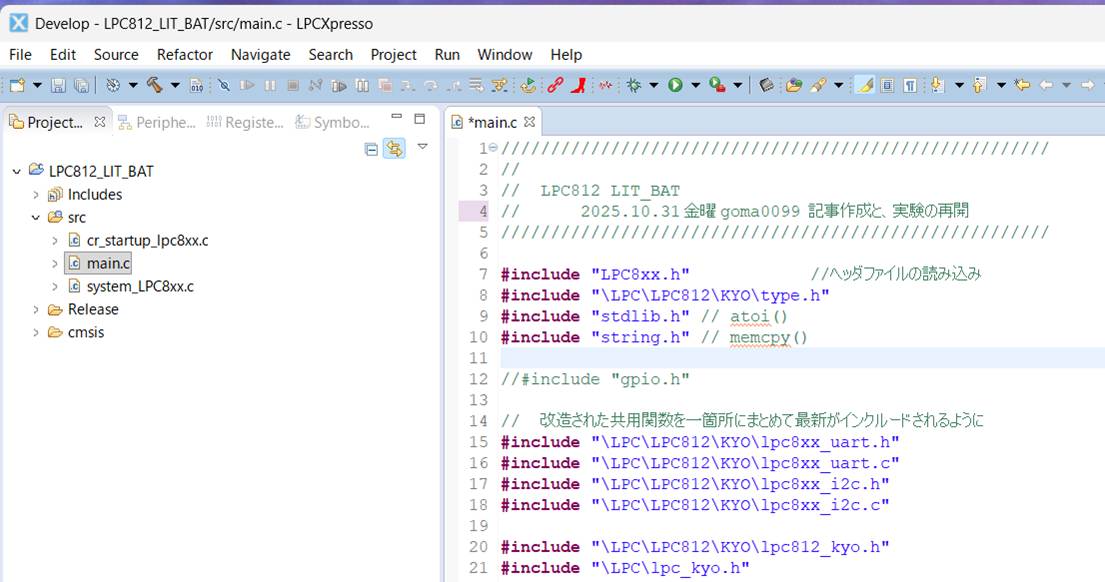
Task: Select system_LPC8xx.c in the project tree
Action: (x=139, y=287)
